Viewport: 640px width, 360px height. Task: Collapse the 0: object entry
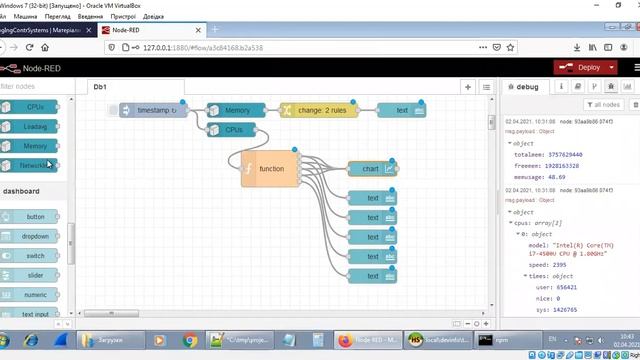point(518,234)
